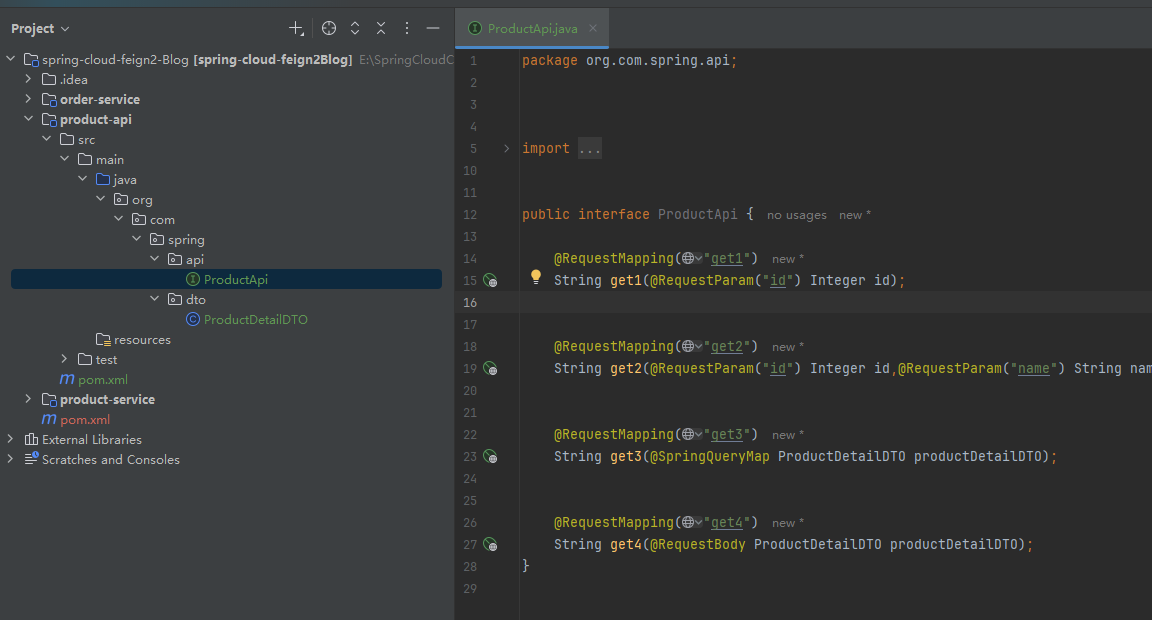
Task: Collapse the com package
Action: click(118, 219)
